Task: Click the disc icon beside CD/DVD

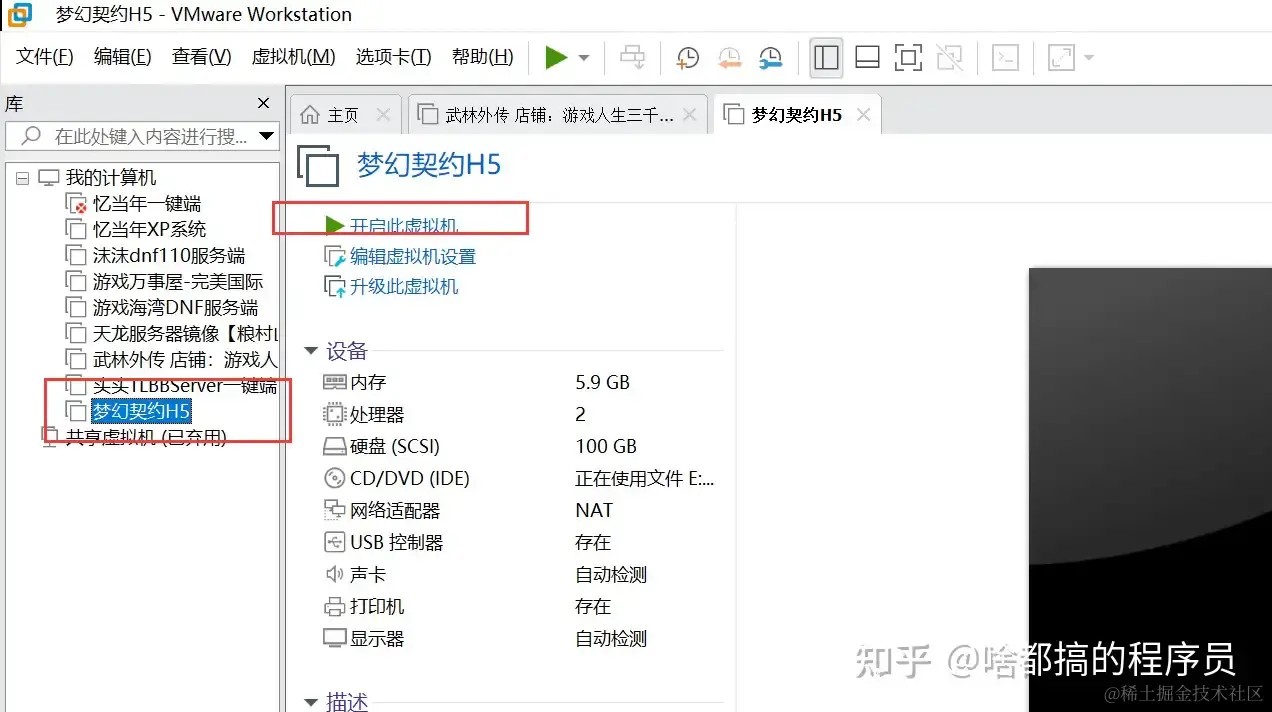Action: [334, 478]
